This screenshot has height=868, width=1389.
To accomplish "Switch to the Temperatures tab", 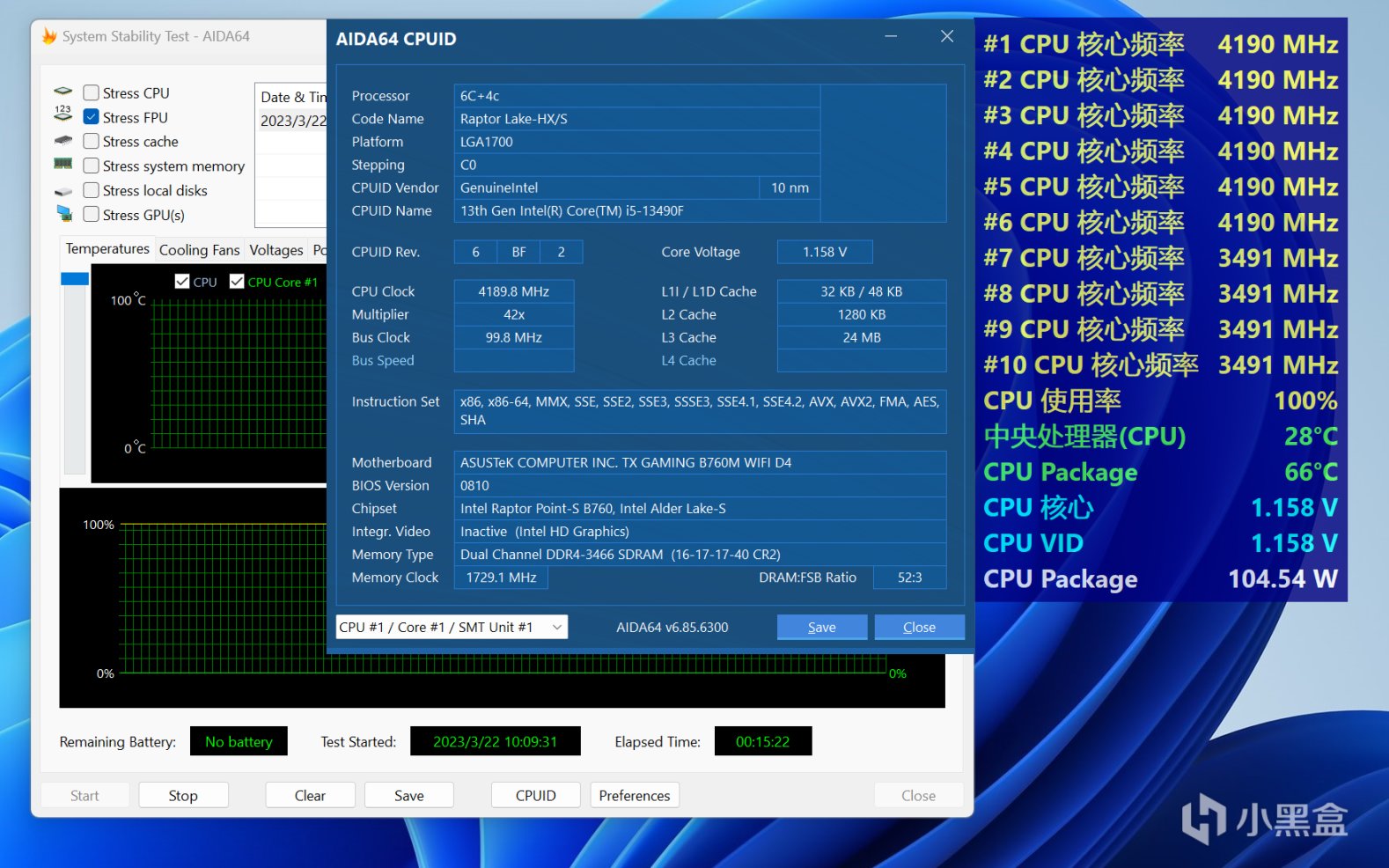I will pos(107,249).
